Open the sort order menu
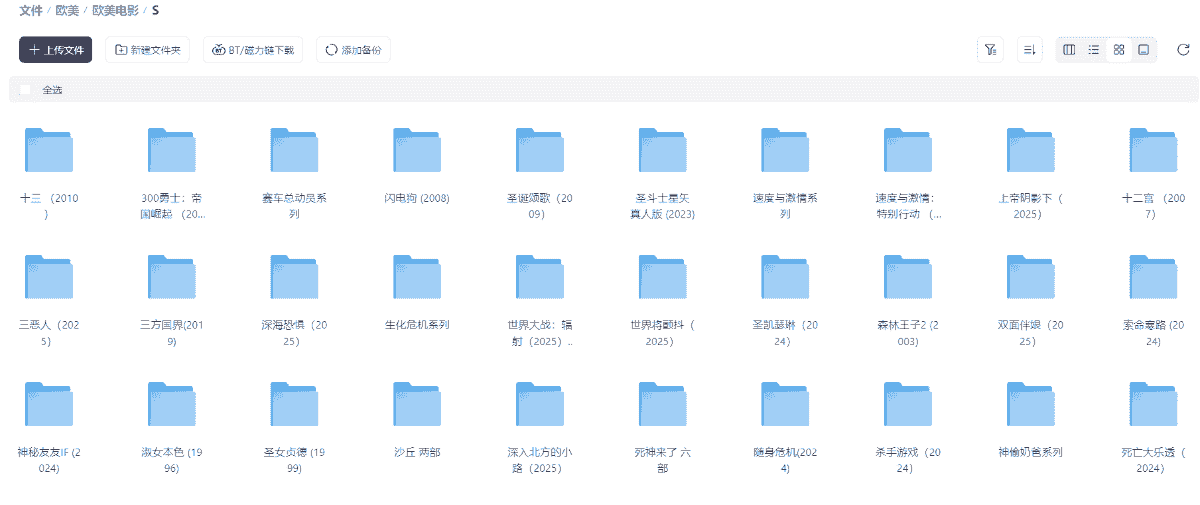The image size is (1200, 505). pyautogui.click(x=1030, y=50)
